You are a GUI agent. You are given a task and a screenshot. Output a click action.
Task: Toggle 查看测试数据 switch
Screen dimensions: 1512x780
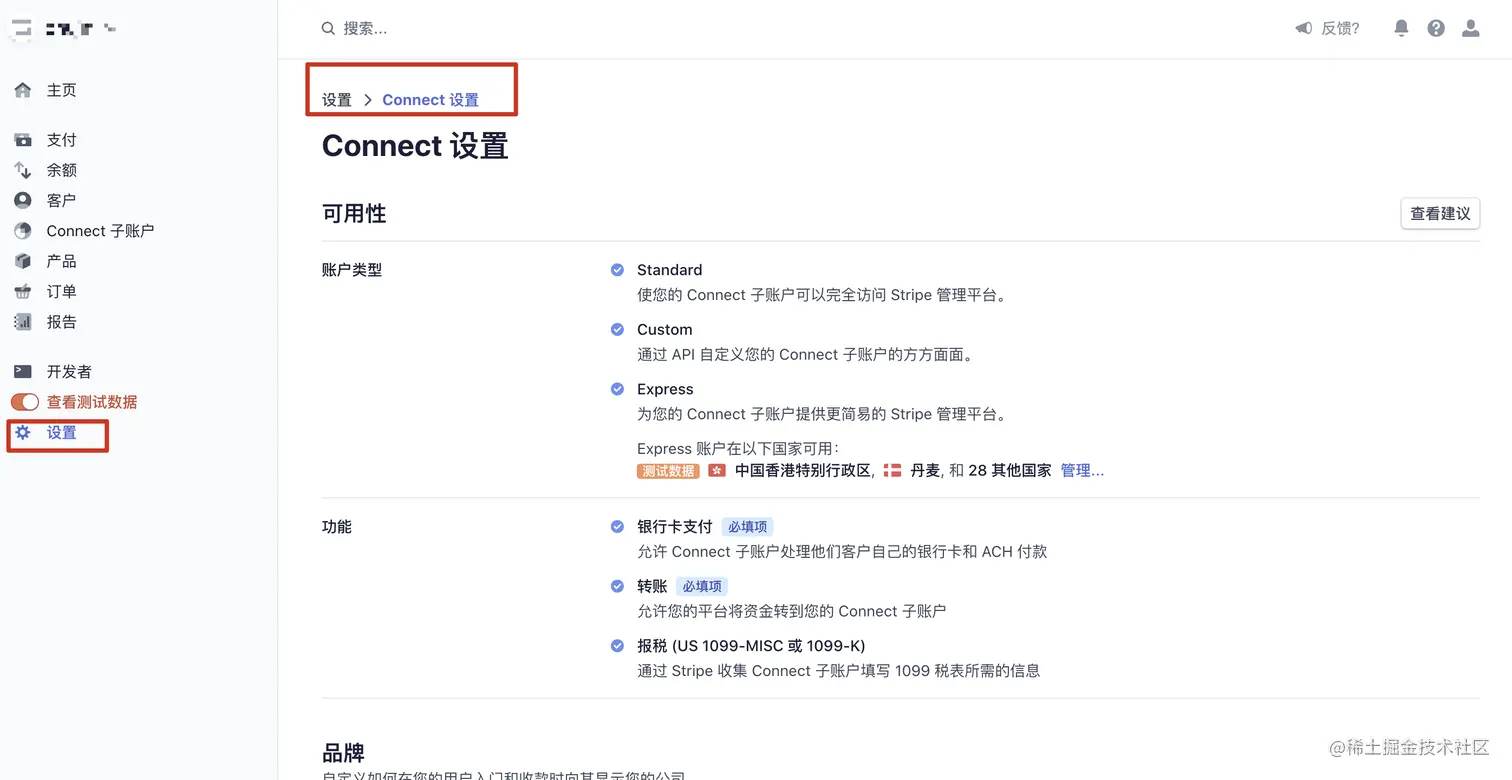click(25, 402)
